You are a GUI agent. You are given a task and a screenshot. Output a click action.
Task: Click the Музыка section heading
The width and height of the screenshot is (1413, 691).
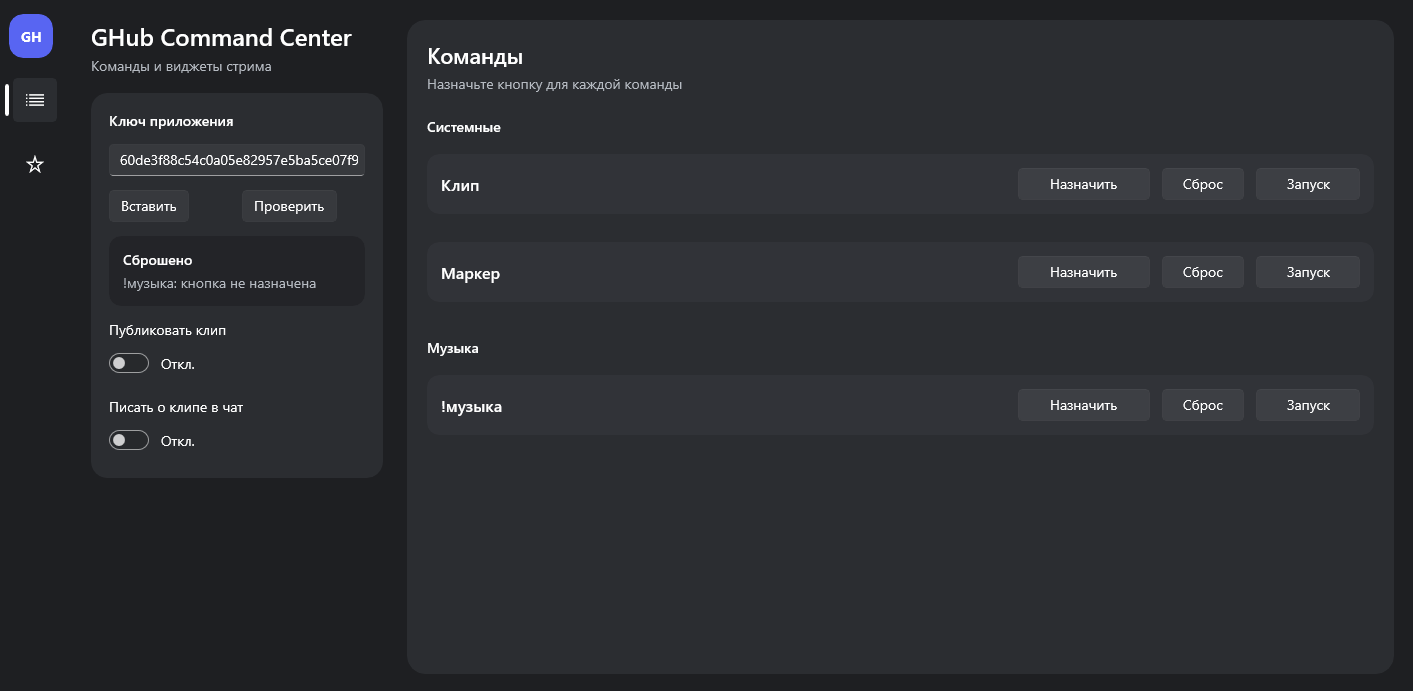pyautogui.click(x=453, y=348)
